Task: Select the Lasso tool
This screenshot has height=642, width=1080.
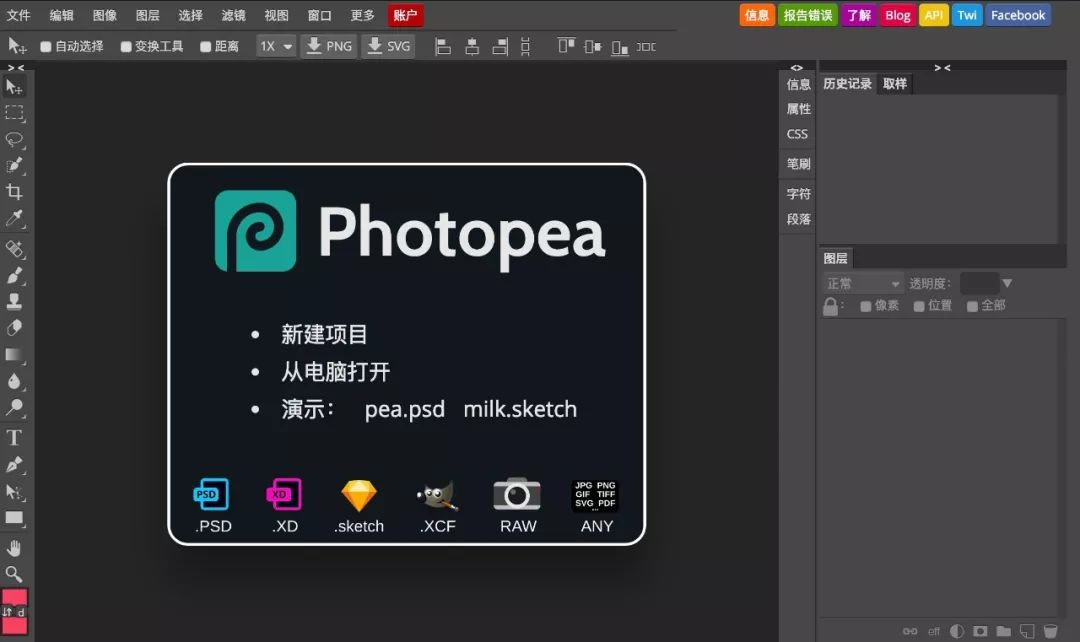Action: (x=14, y=139)
